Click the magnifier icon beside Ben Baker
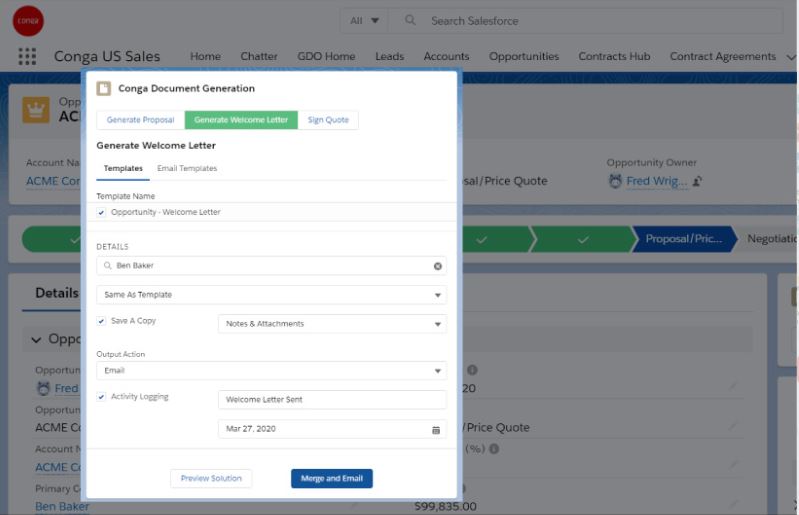This screenshot has height=515, width=799. pyautogui.click(x=108, y=265)
